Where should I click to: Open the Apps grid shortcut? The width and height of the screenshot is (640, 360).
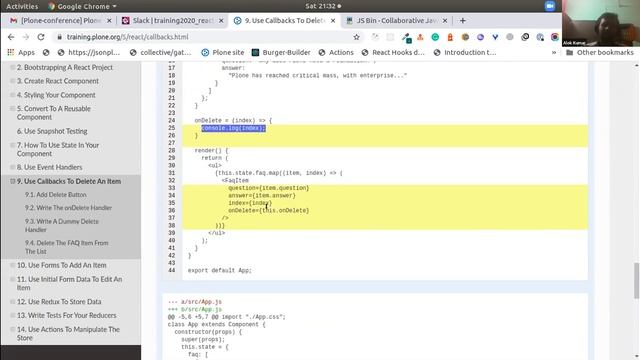[21, 52]
